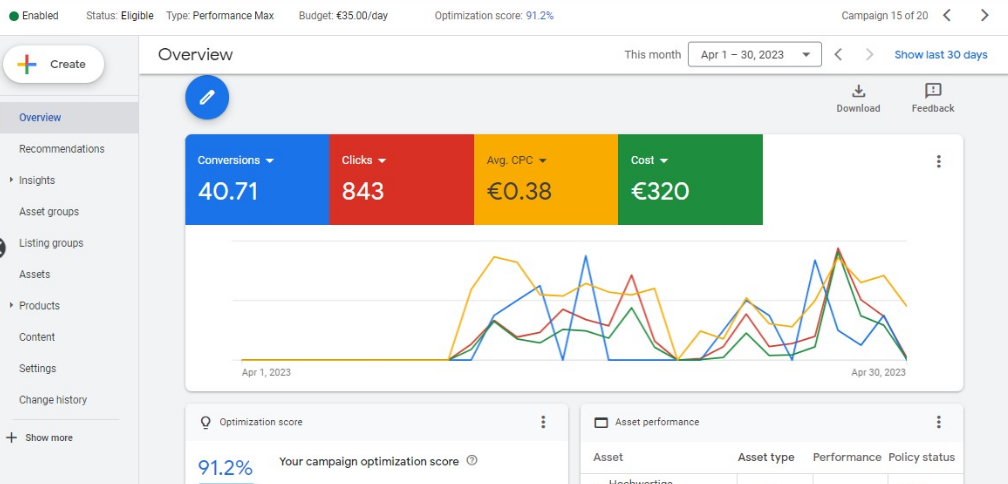The height and width of the screenshot is (484, 1008).
Task: Click the Asset type column header
Action: pos(766,458)
